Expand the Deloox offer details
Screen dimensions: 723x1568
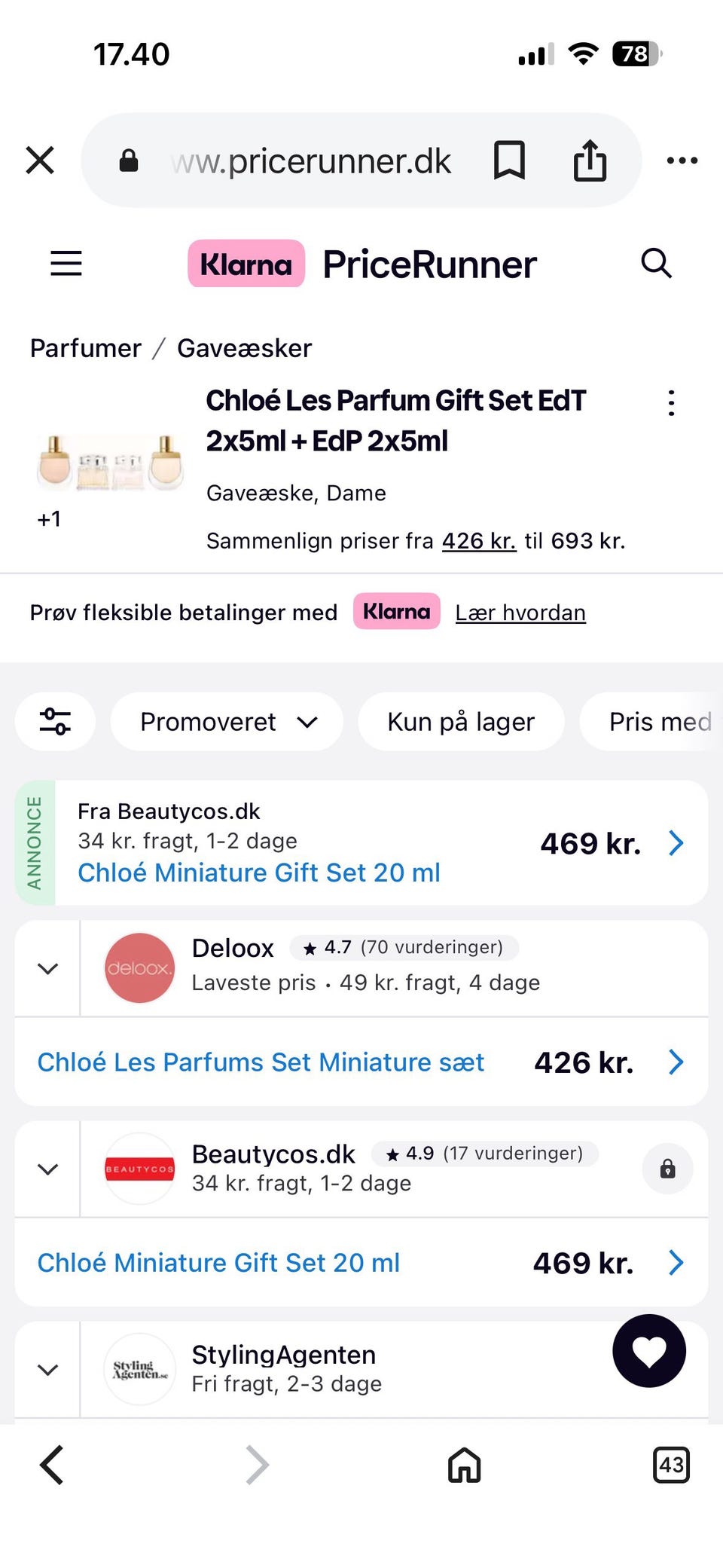pos(47,968)
